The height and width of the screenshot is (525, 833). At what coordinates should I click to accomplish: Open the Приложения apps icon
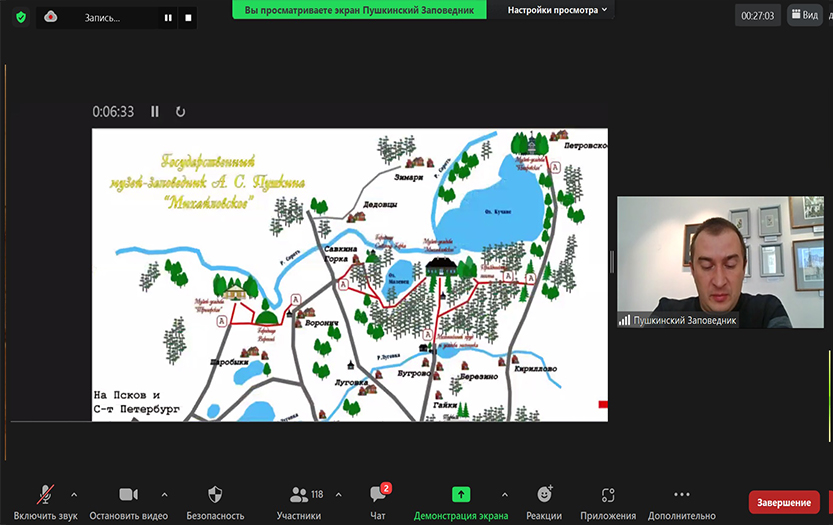pos(608,495)
